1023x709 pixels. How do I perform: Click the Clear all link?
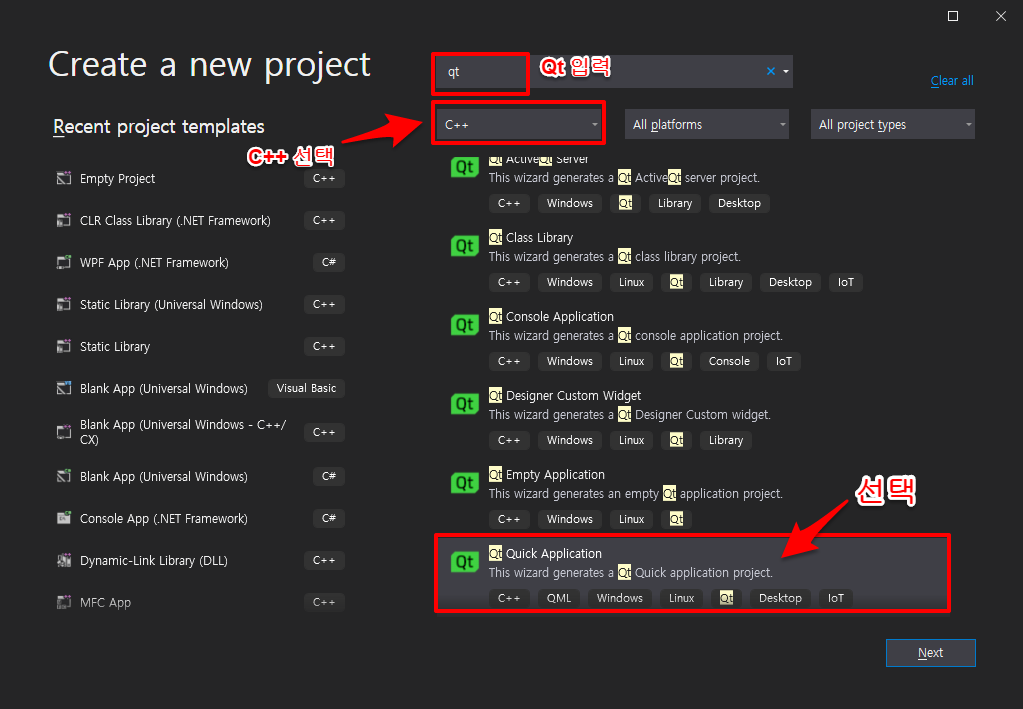pos(952,80)
